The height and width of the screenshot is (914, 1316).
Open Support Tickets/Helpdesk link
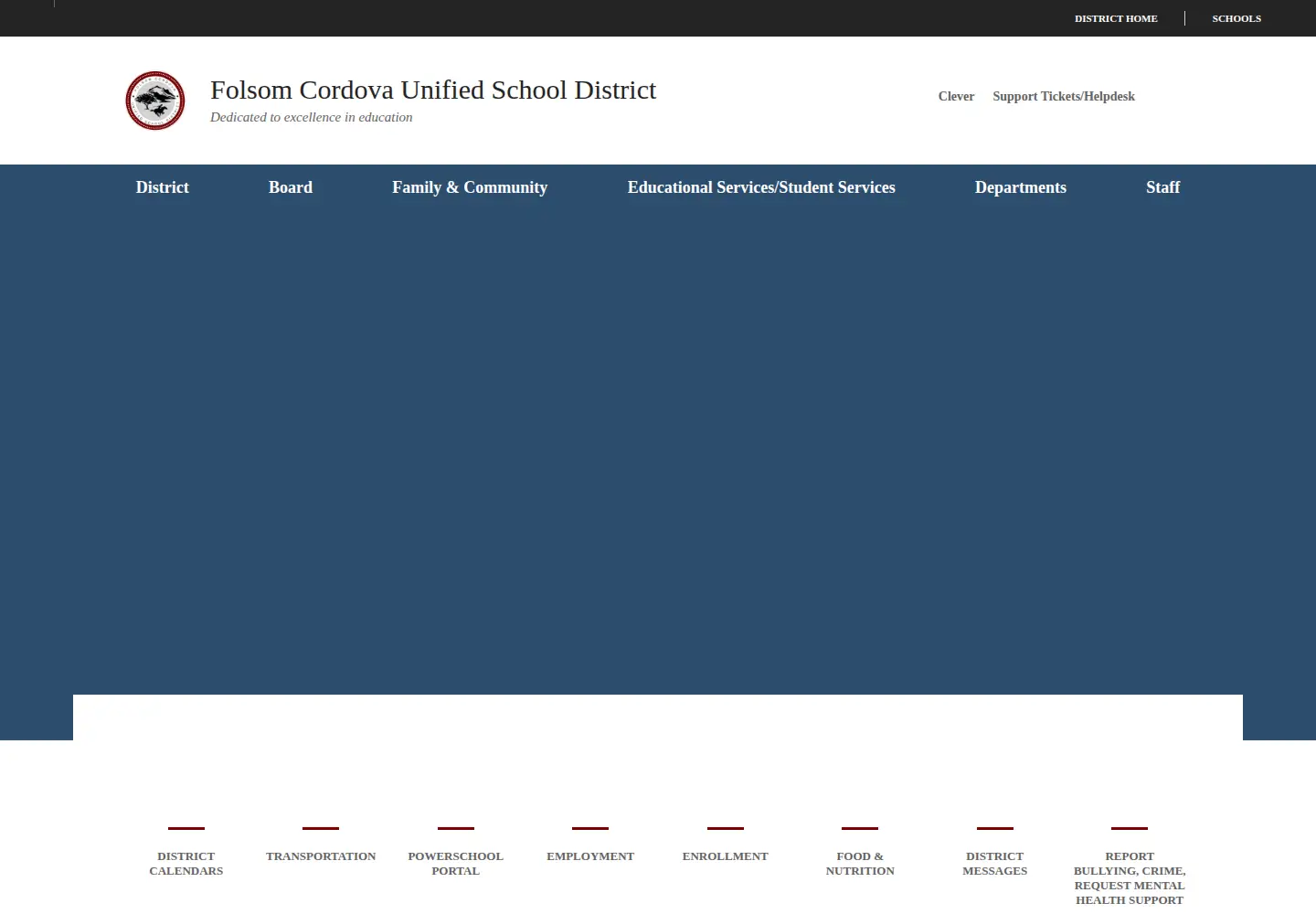click(x=1064, y=96)
